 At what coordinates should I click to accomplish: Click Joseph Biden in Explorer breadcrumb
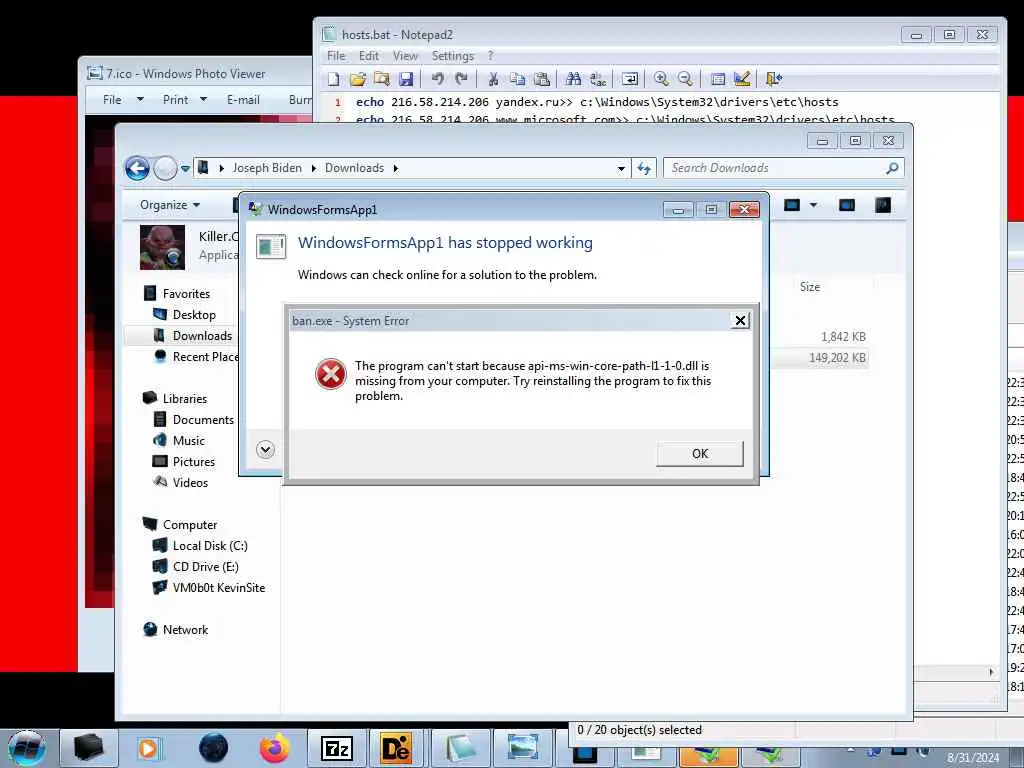point(267,168)
